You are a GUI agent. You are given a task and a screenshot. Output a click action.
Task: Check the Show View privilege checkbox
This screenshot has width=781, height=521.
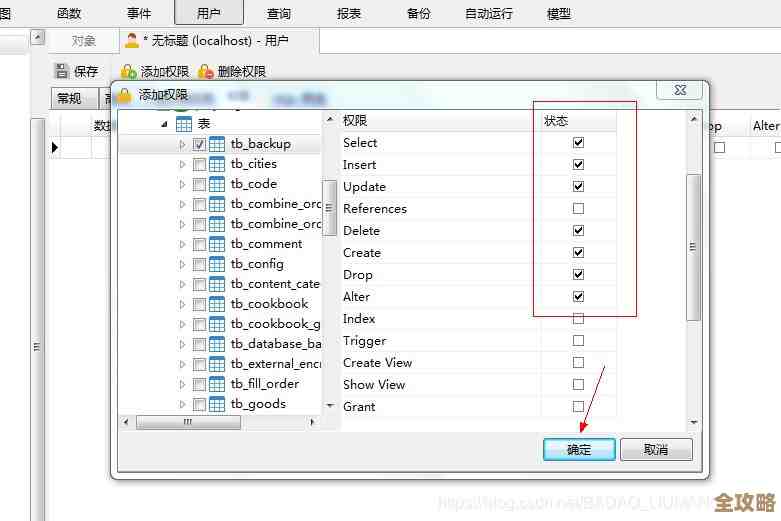(x=578, y=385)
